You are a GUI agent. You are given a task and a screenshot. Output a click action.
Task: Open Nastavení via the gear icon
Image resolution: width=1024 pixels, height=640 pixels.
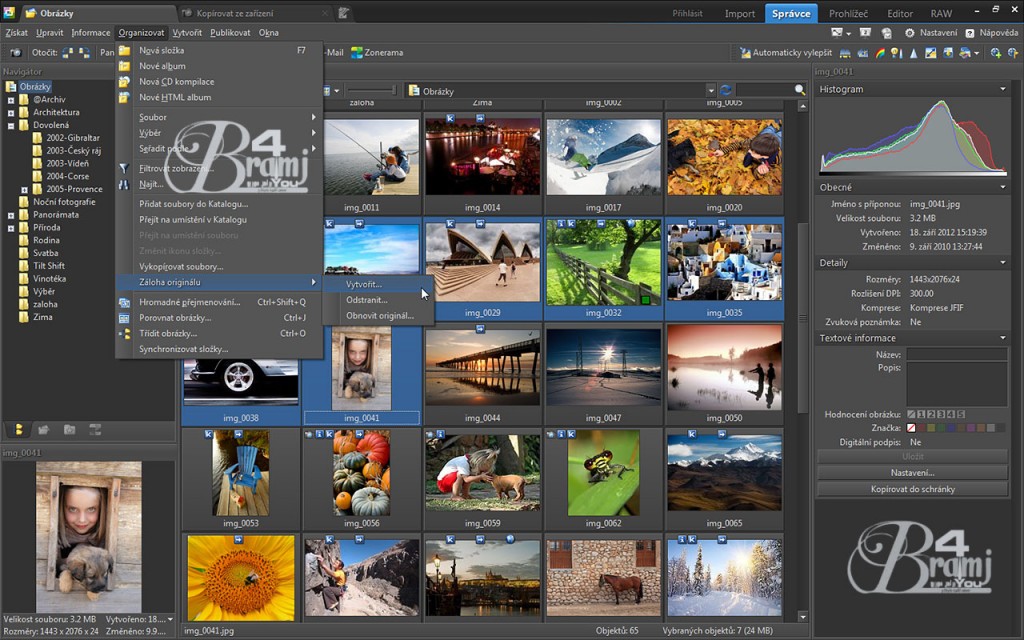pyautogui.click(x=910, y=32)
